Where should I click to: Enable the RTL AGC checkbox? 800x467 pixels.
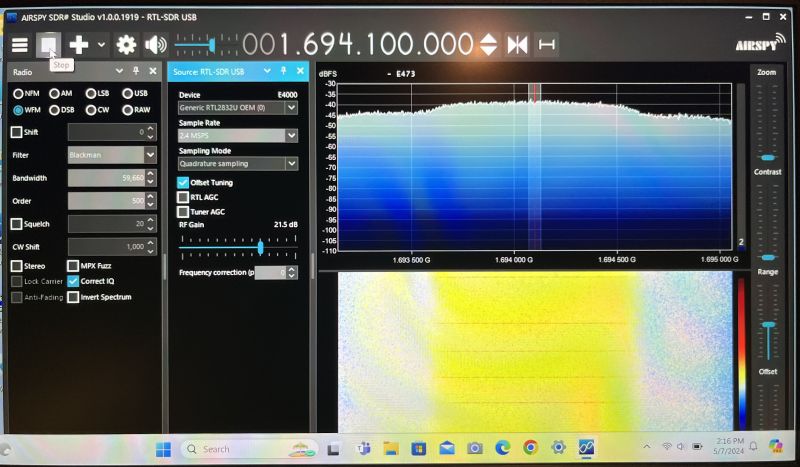click(183, 197)
